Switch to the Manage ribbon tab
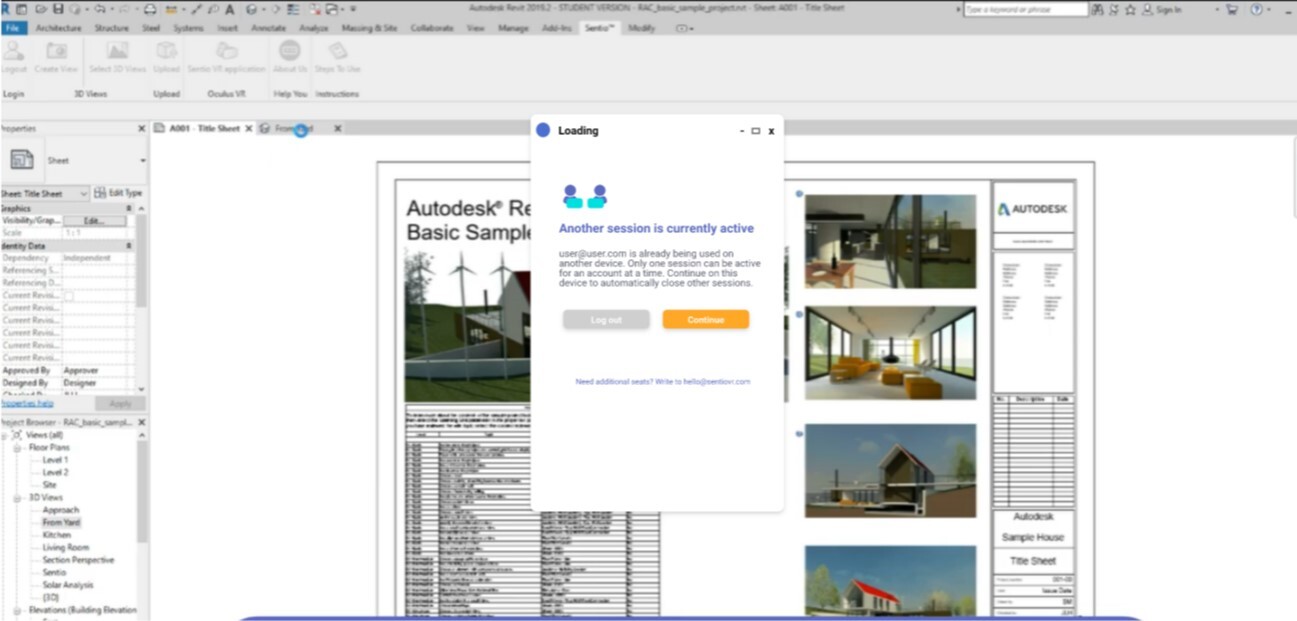Viewport: 1297px width, 621px height. point(513,28)
